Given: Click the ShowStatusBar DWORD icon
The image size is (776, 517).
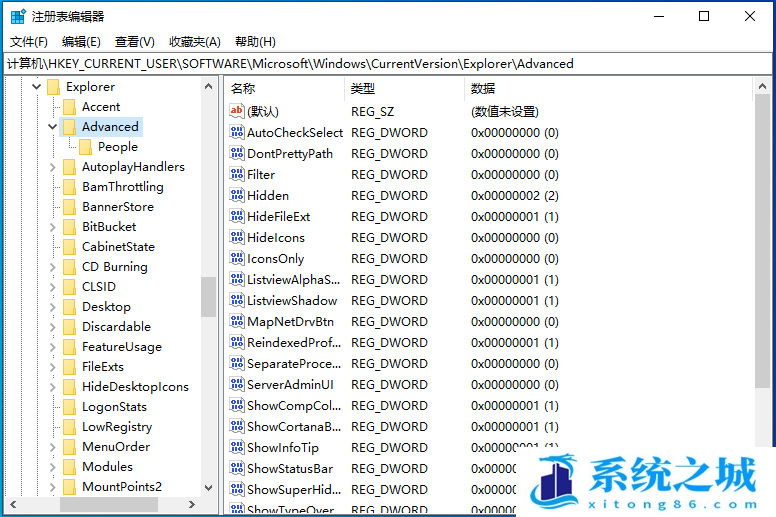Looking at the screenshot, I should [237, 469].
